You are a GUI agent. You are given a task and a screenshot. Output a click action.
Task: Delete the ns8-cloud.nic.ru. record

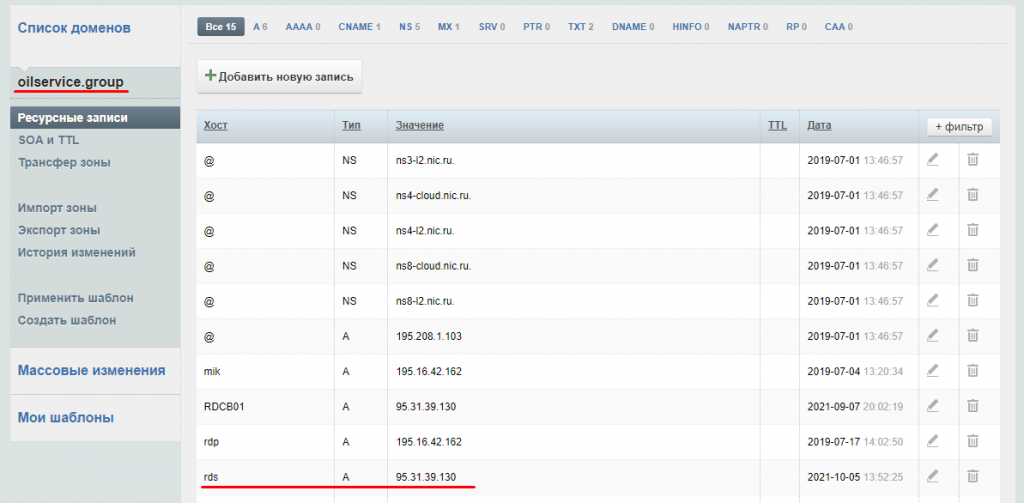click(x=972, y=265)
